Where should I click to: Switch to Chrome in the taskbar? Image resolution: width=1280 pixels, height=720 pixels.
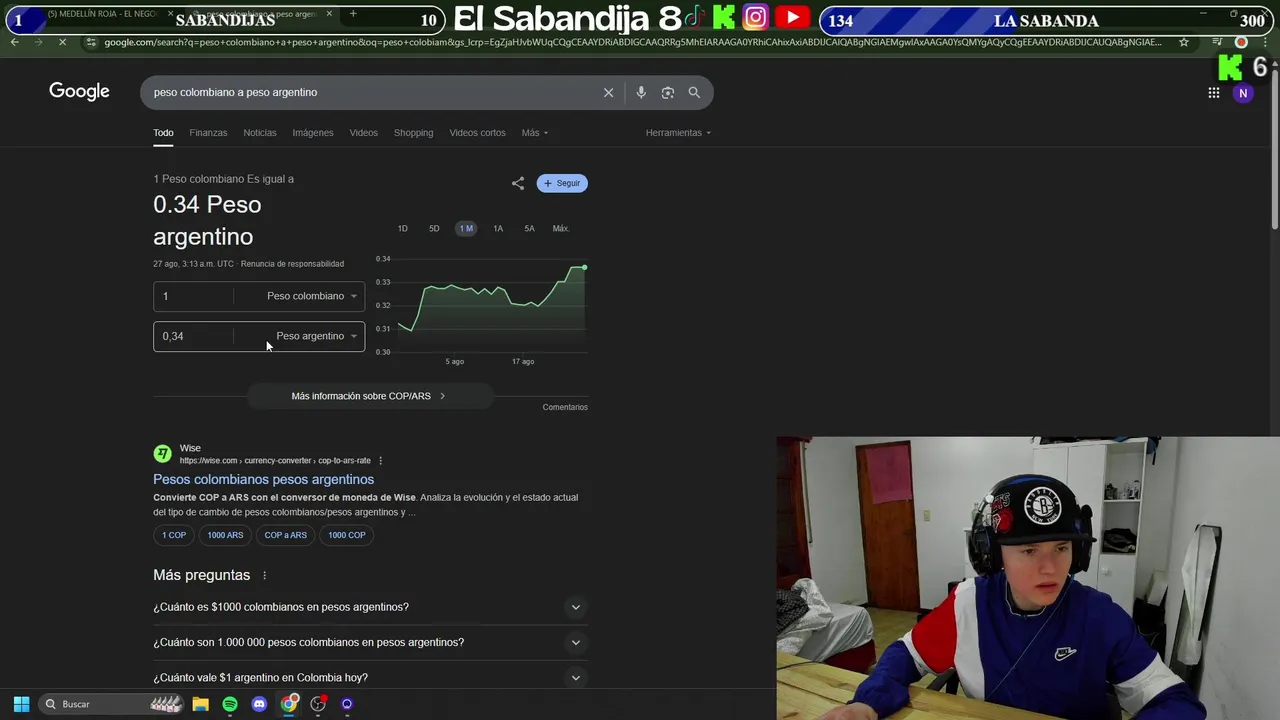[289, 704]
